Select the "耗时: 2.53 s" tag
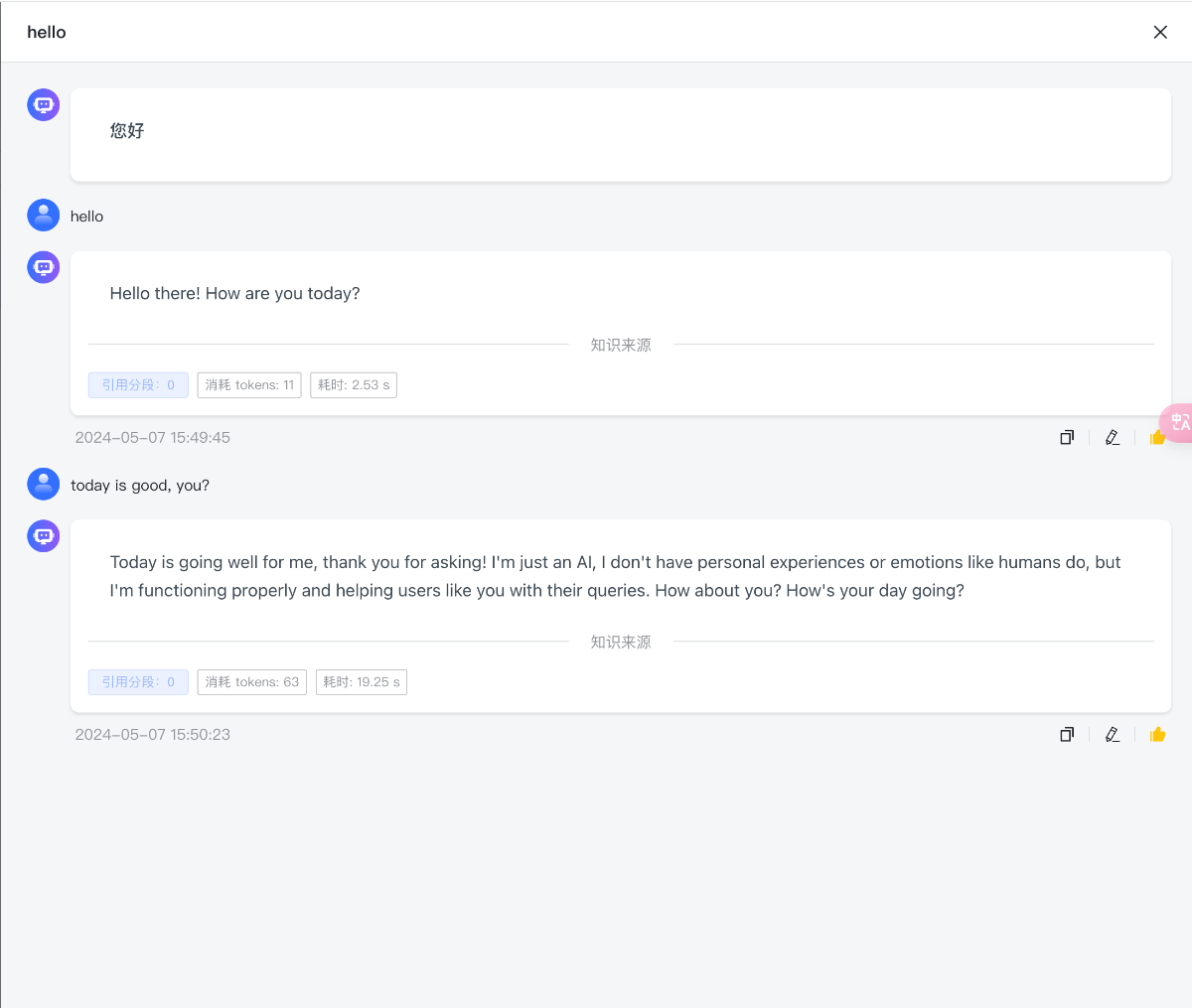 pos(354,385)
